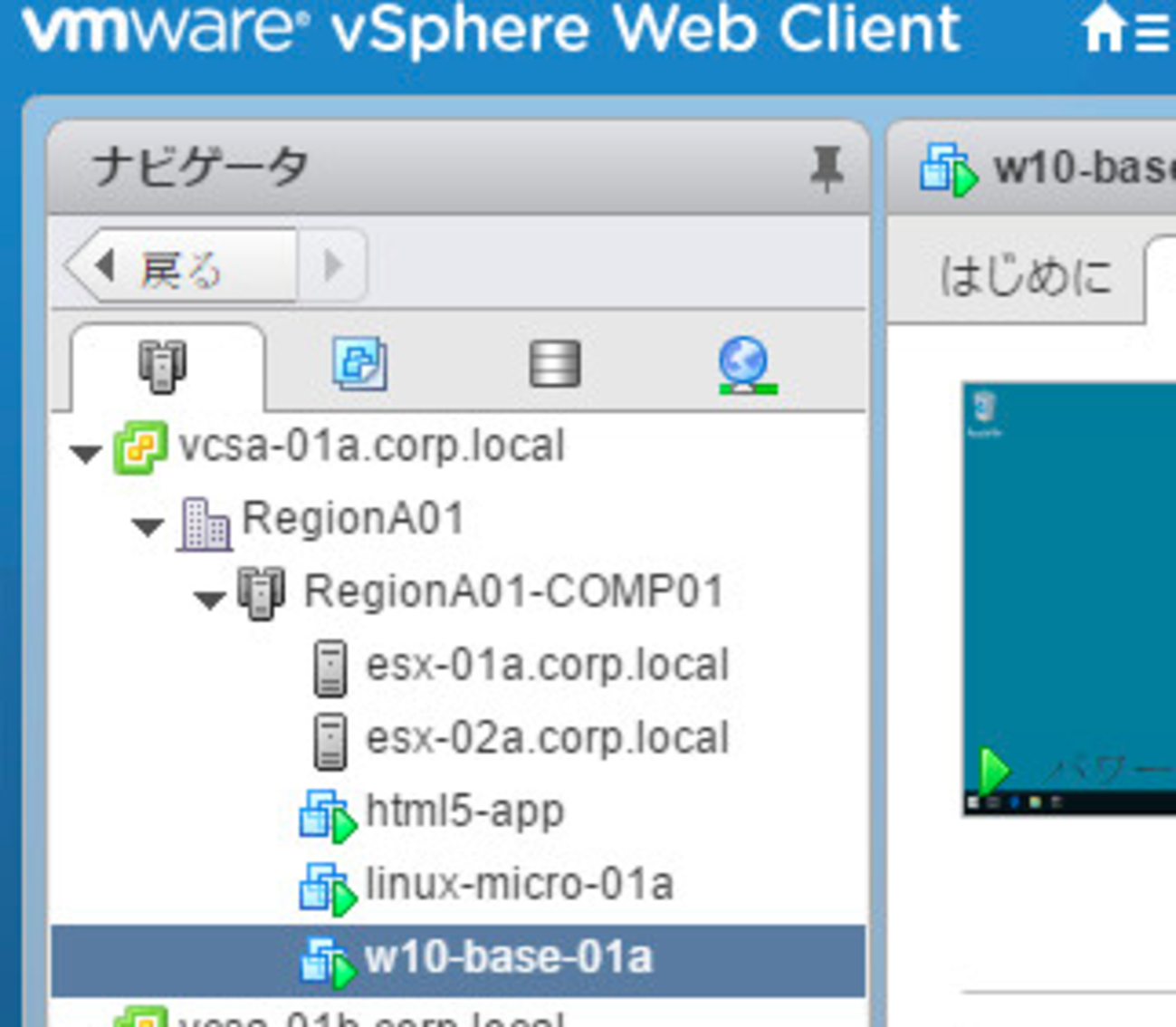Click w10-base-01a VM icon in tree
1176x1027 pixels.
coord(328,961)
